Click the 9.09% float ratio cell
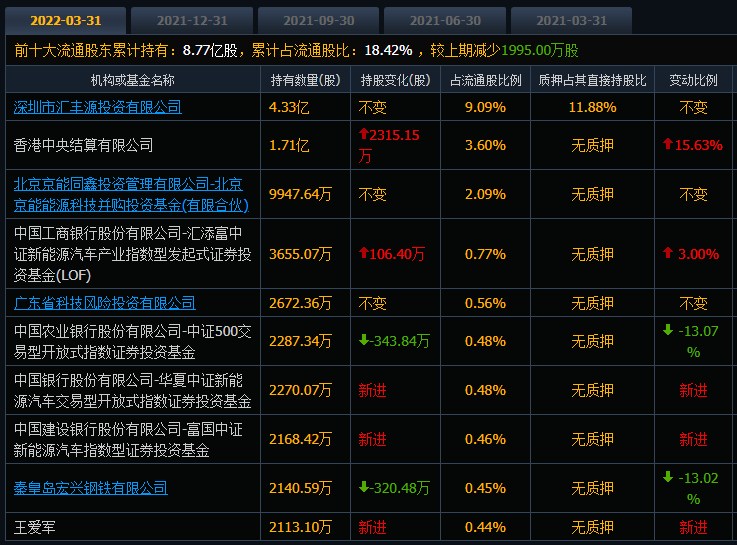 coord(486,108)
